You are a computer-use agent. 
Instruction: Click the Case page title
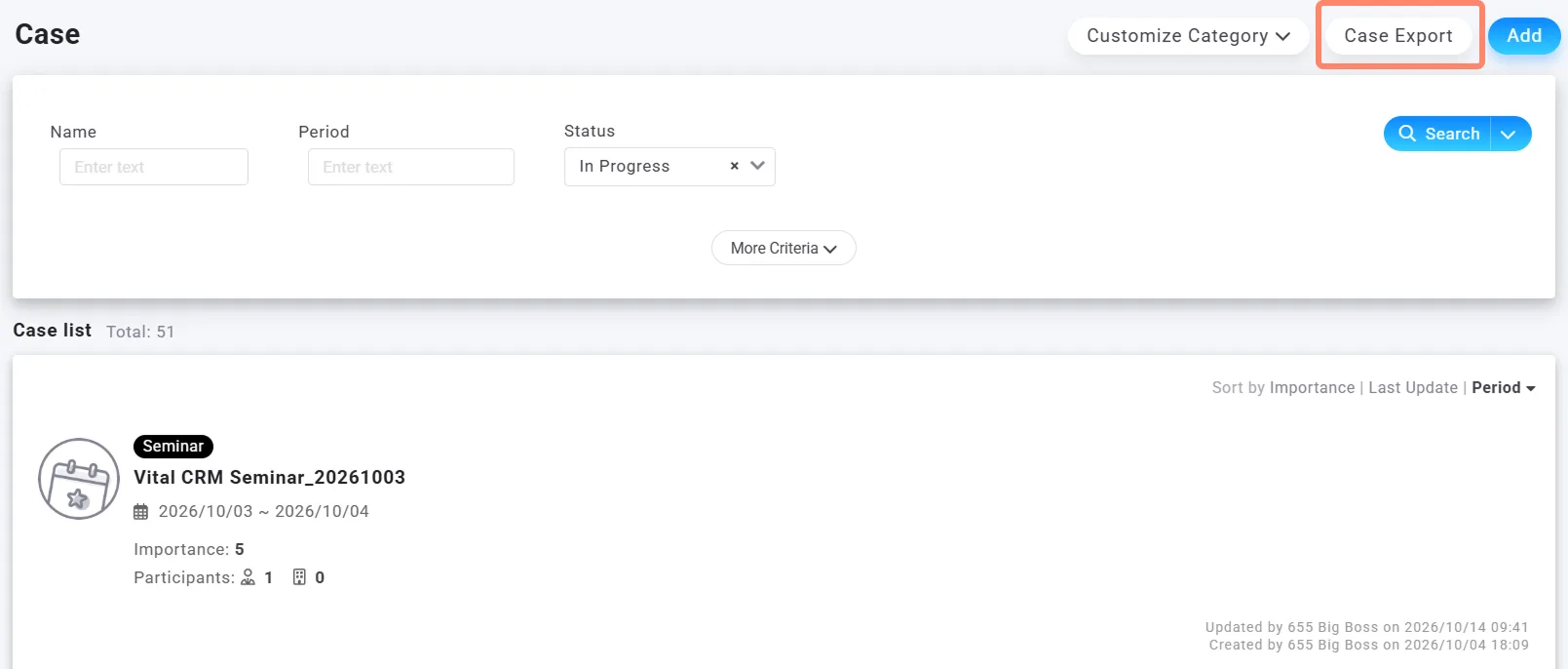(48, 34)
